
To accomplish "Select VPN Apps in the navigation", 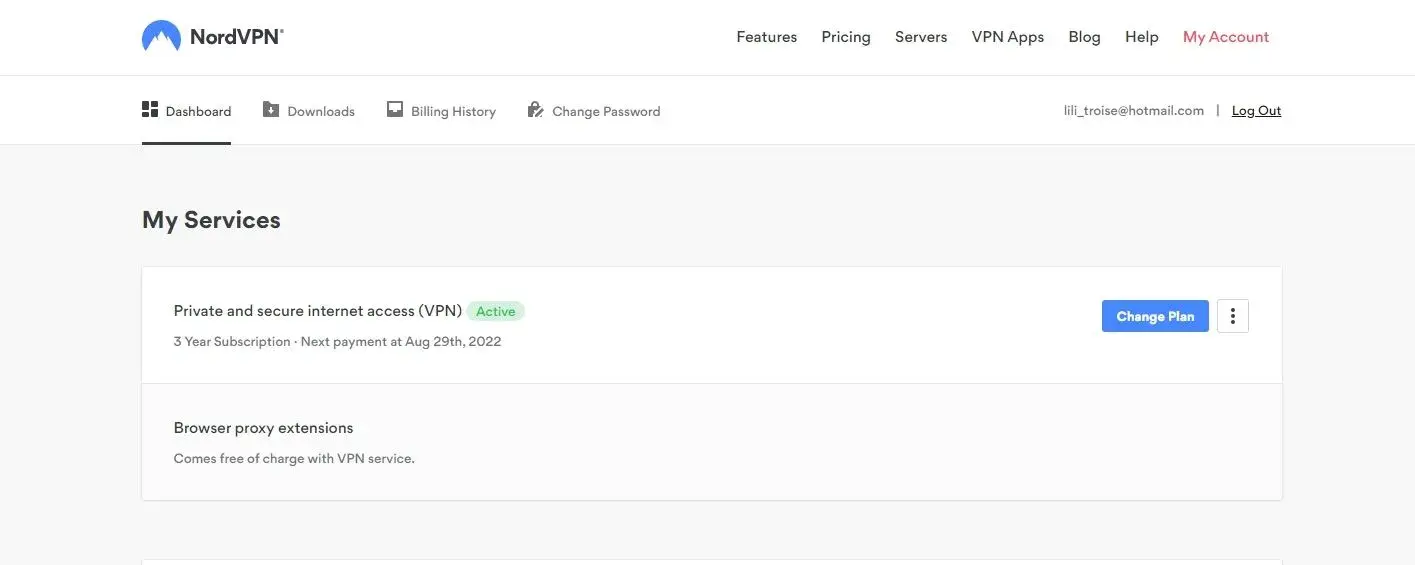I will click(1008, 37).
